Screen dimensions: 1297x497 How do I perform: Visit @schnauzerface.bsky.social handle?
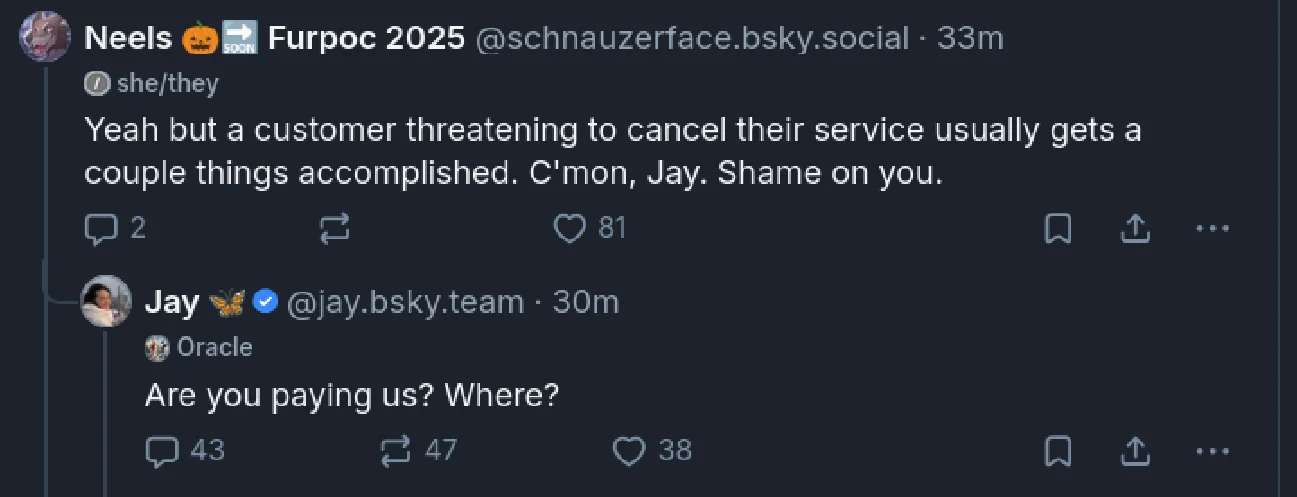693,39
